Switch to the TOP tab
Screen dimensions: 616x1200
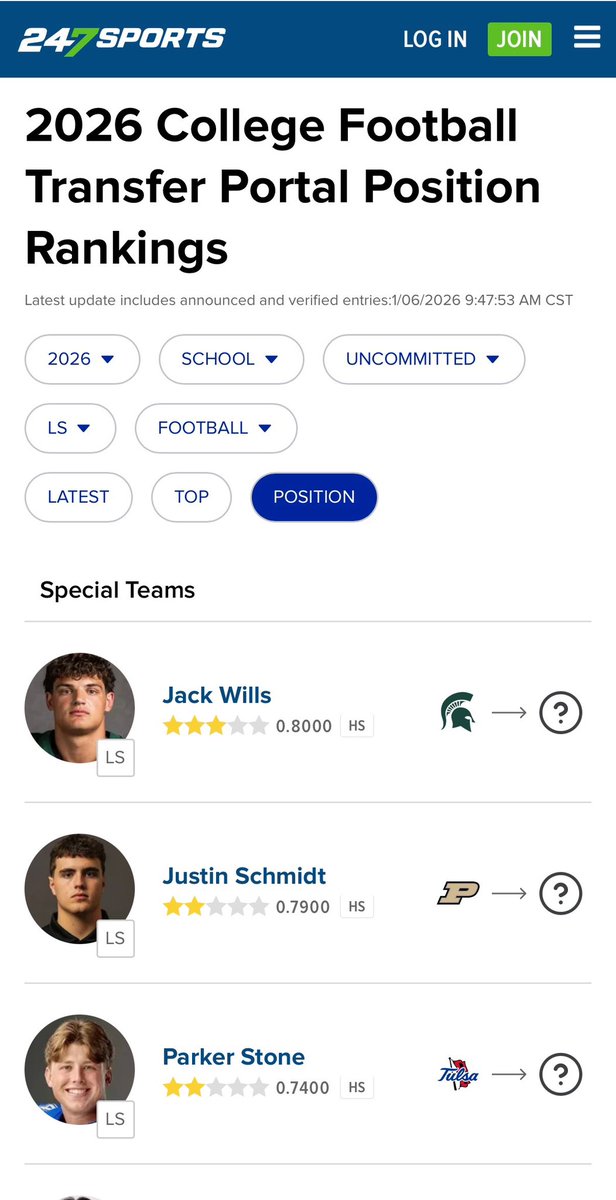(x=191, y=497)
